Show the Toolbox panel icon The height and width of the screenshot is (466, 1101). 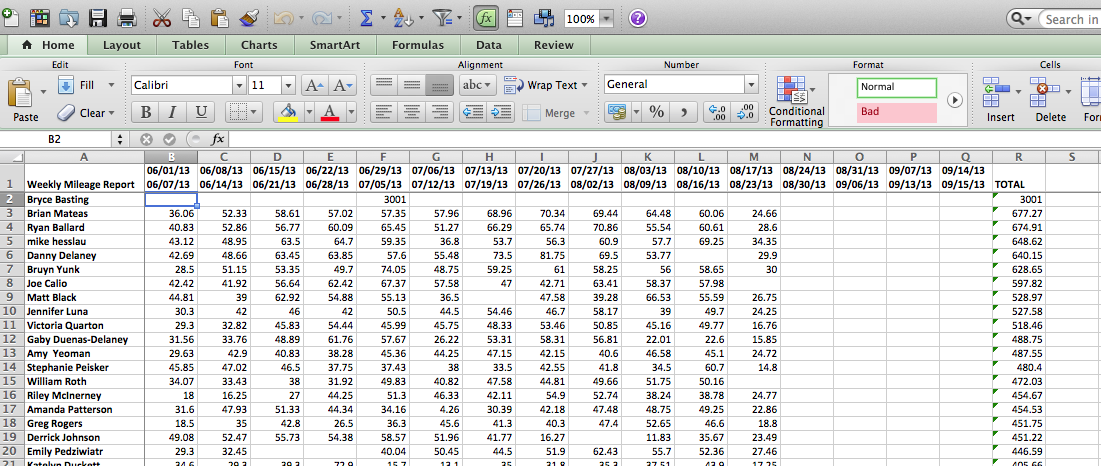(x=515, y=18)
